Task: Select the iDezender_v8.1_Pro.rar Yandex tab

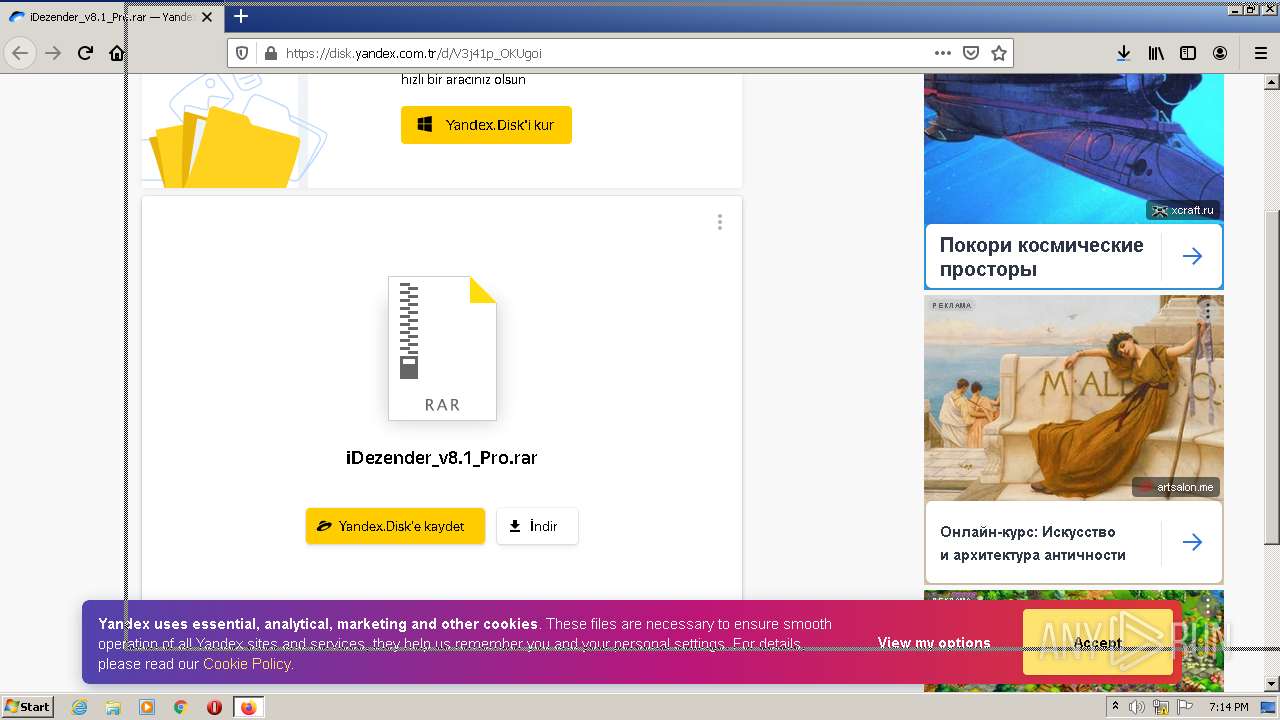Action: [112, 17]
